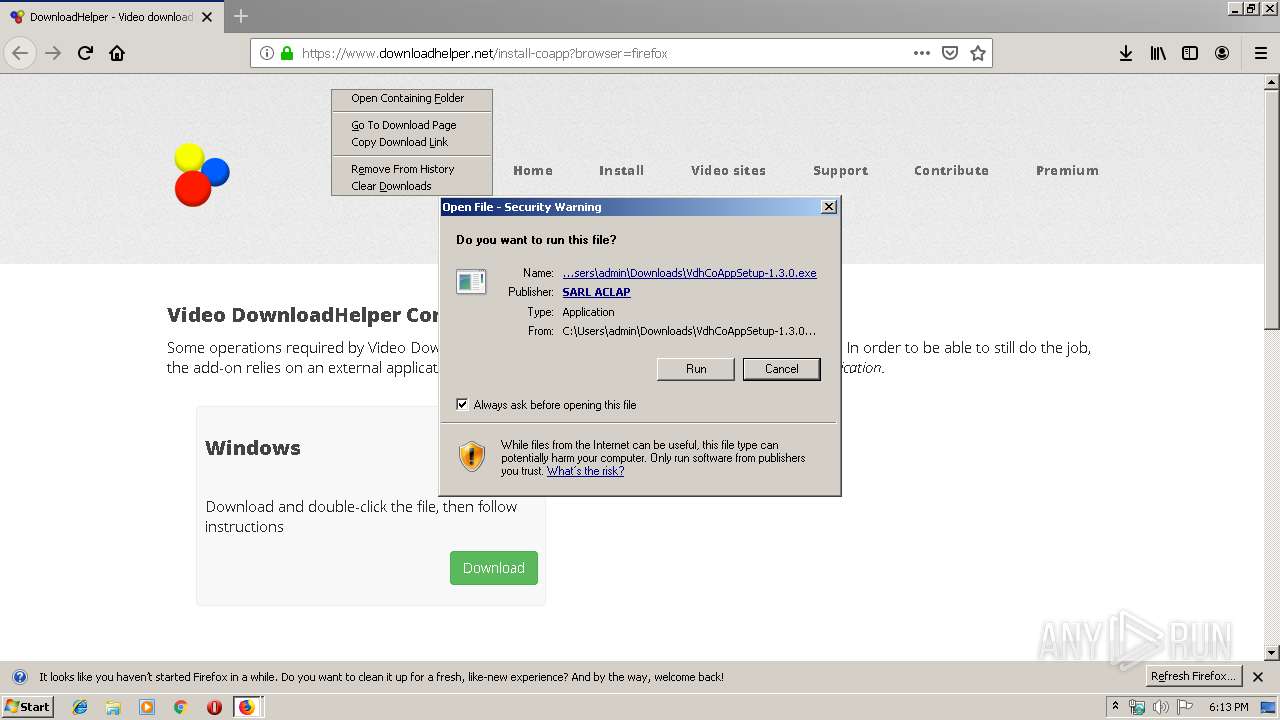Select Open Containing Folder menu entry

[x=412, y=98]
